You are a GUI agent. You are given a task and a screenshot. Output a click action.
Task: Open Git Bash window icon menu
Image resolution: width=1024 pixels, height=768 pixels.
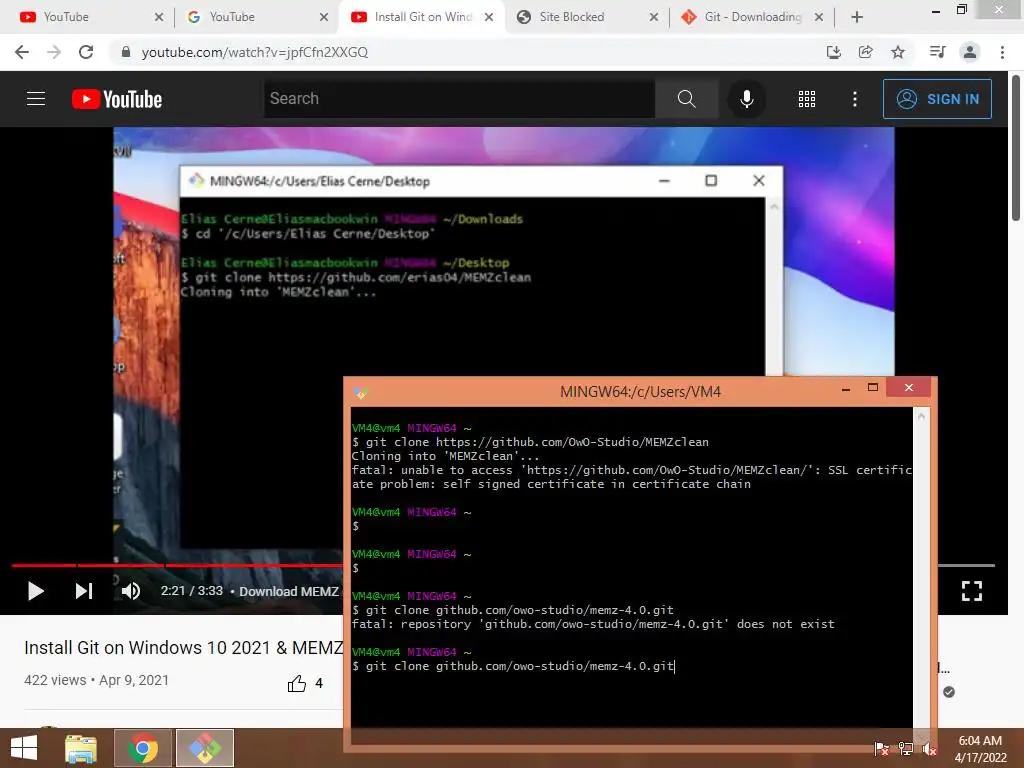(x=360, y=392)
